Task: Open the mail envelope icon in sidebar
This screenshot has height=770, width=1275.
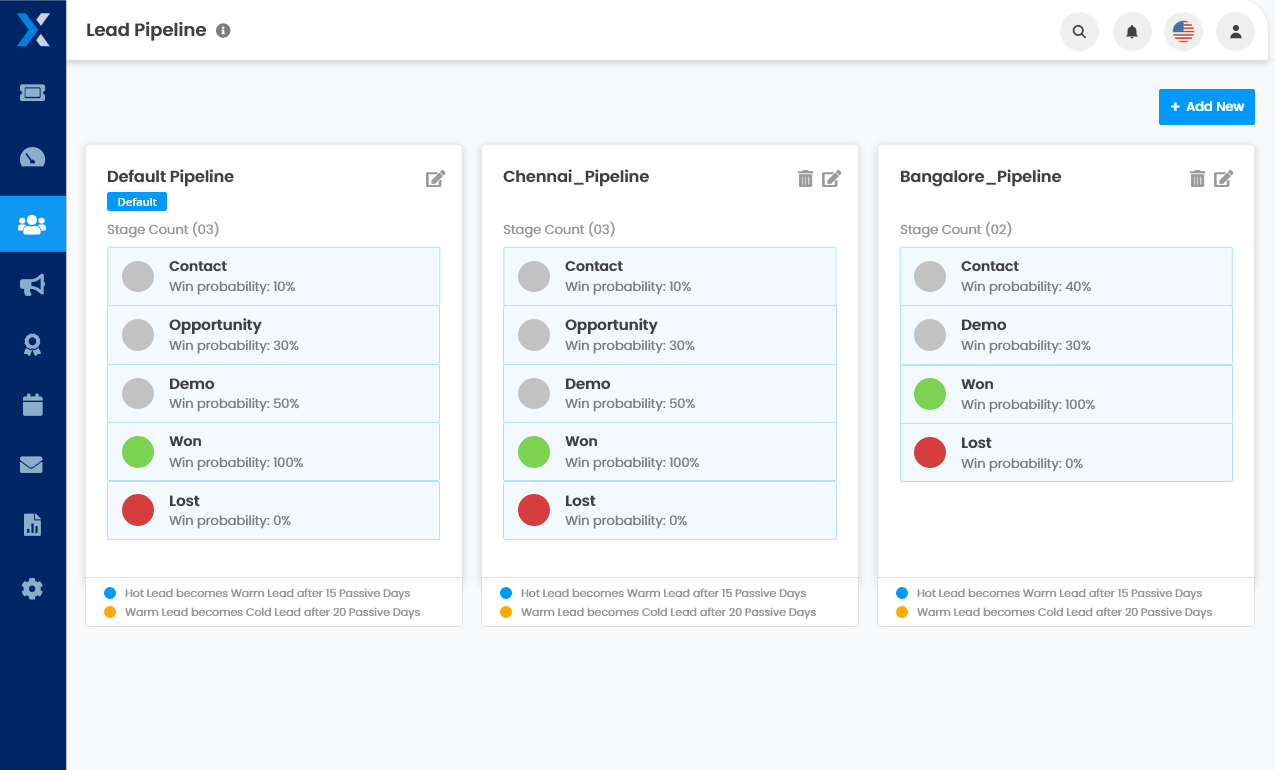Action: (x=32, y=464)
